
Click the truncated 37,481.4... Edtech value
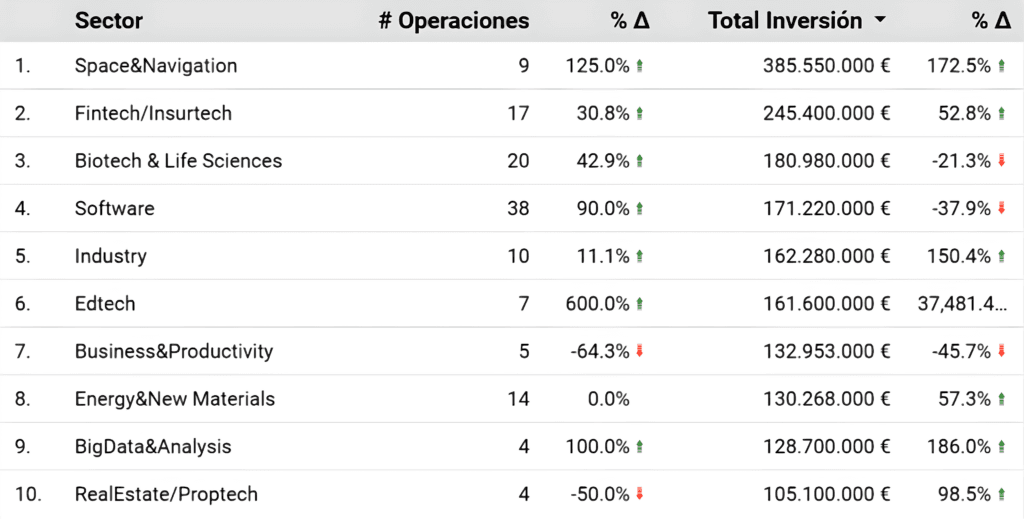tap(962, 304)
